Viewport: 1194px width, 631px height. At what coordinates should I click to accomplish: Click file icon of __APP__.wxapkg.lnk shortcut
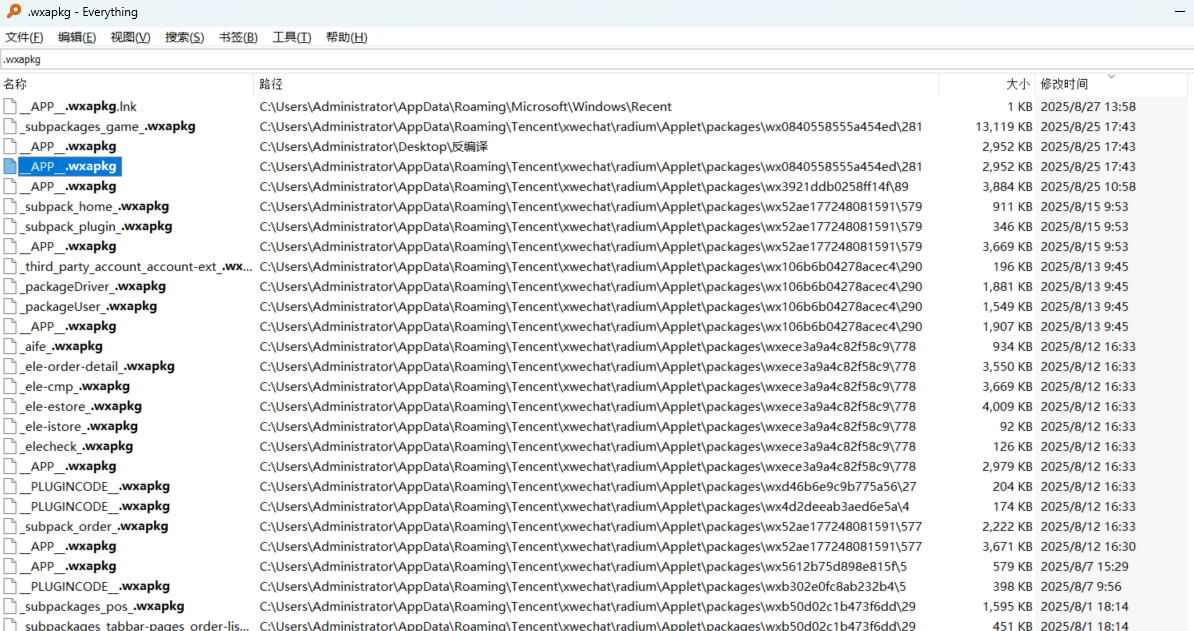[10, 107]
